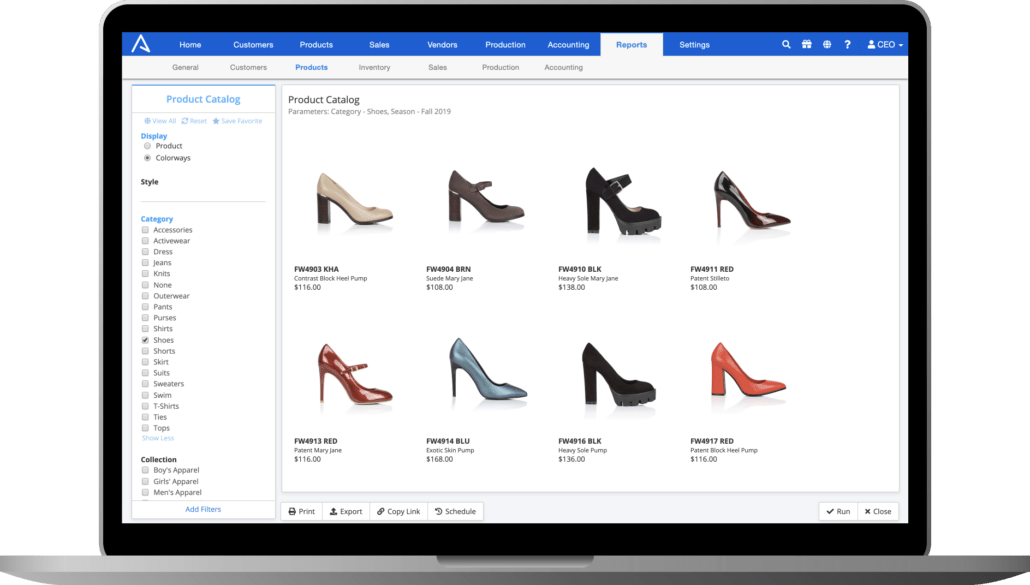Image resolution: width=1030 pixels, height=585 pixels.
Task: Switch to the Reports tab
Action: [631, 44]
